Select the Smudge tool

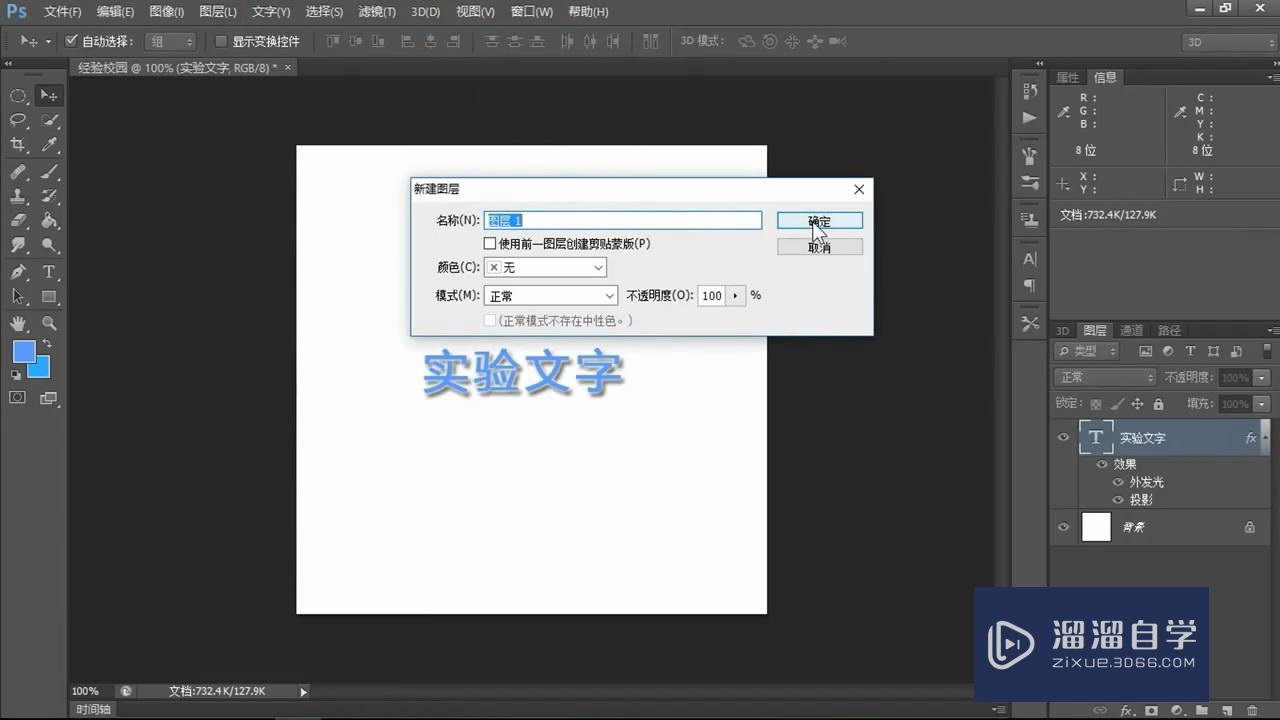pos(18,245)
